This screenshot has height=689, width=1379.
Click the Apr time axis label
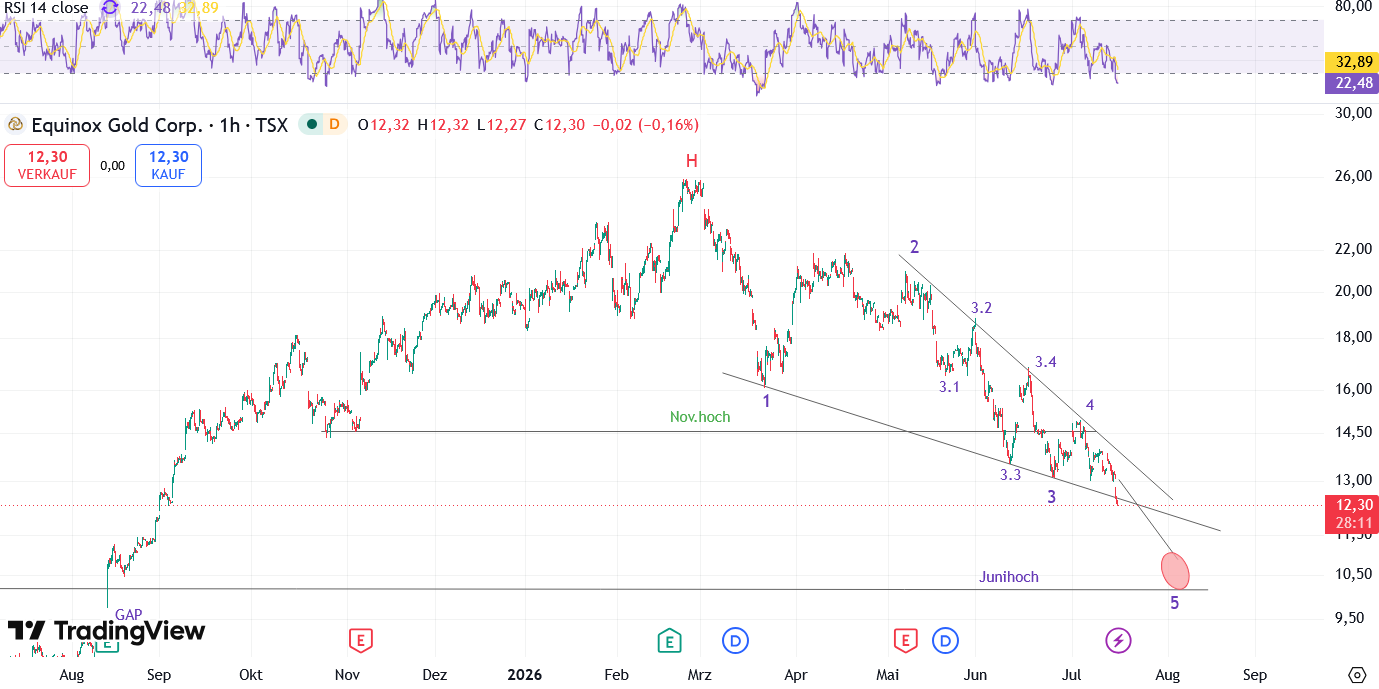pyautogui.click(x=795, y=675)
